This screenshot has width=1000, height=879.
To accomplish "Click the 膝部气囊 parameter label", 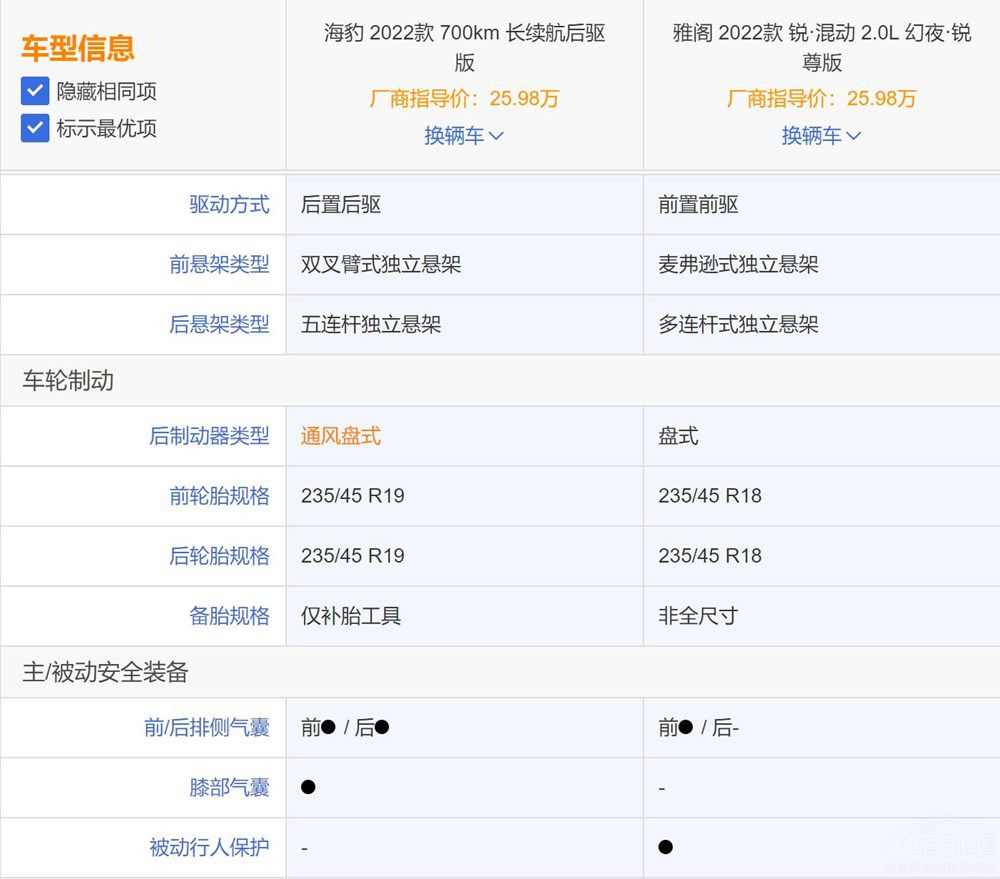I will click(x=229, y=788).
